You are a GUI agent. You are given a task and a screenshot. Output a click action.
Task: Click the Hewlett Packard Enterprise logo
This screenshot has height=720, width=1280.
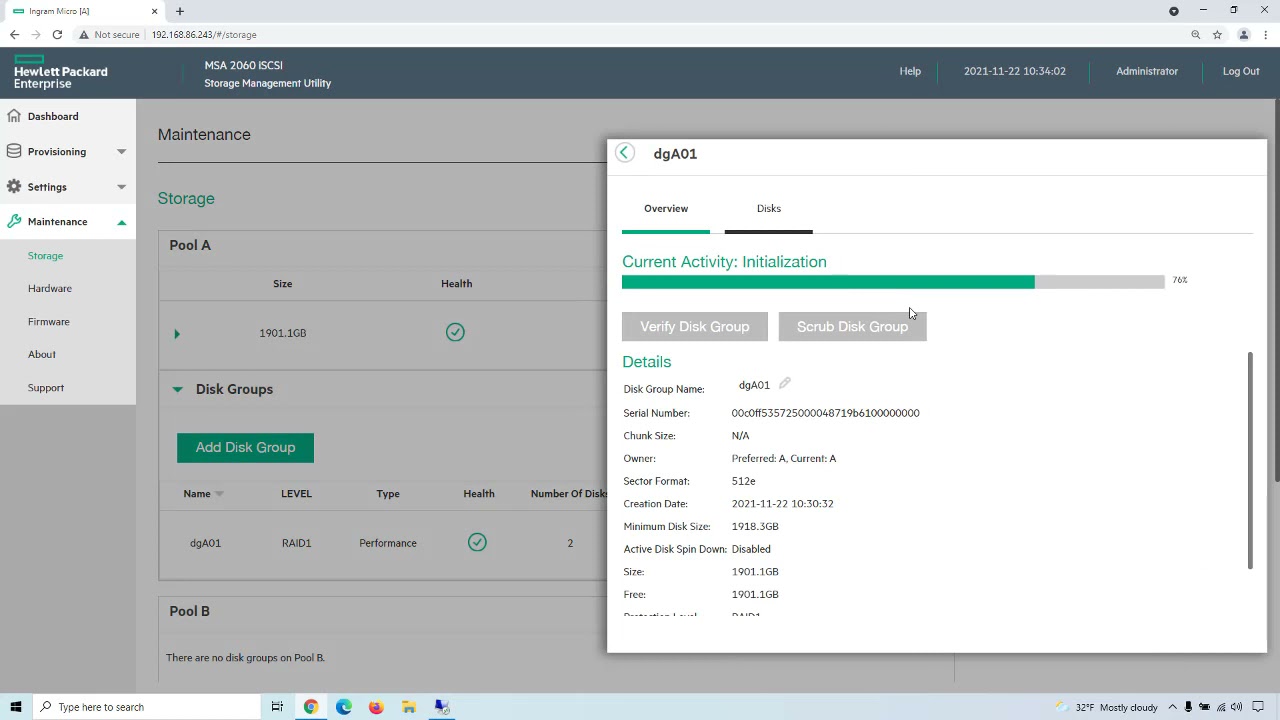60,73
